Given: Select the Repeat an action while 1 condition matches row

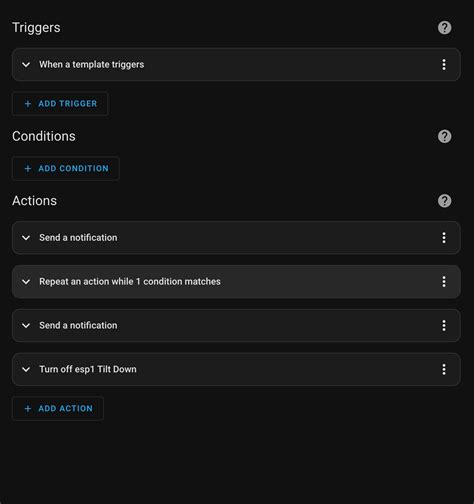Looking at the screenshot, I should [236, 282].
